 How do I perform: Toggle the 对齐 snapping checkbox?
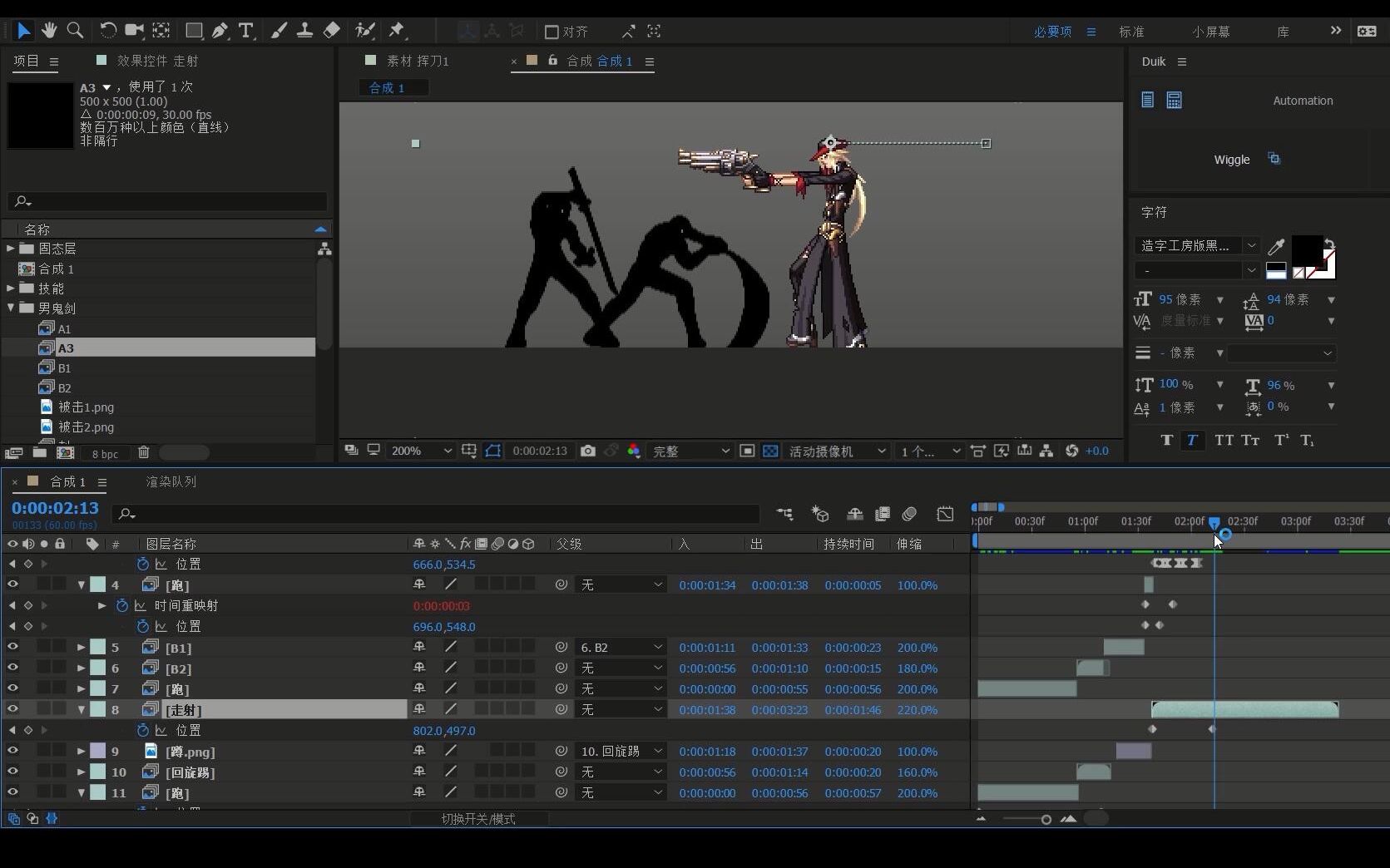[x=551, y=32]
